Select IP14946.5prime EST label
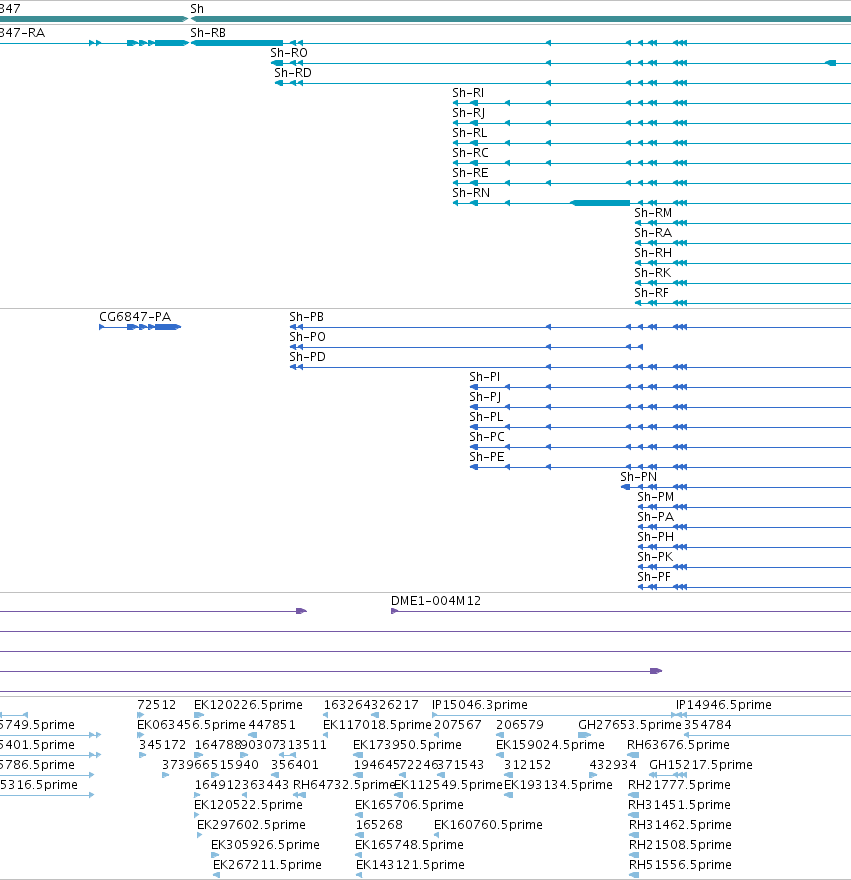This screenshot has width=851, height=880. tap(724, 705)
